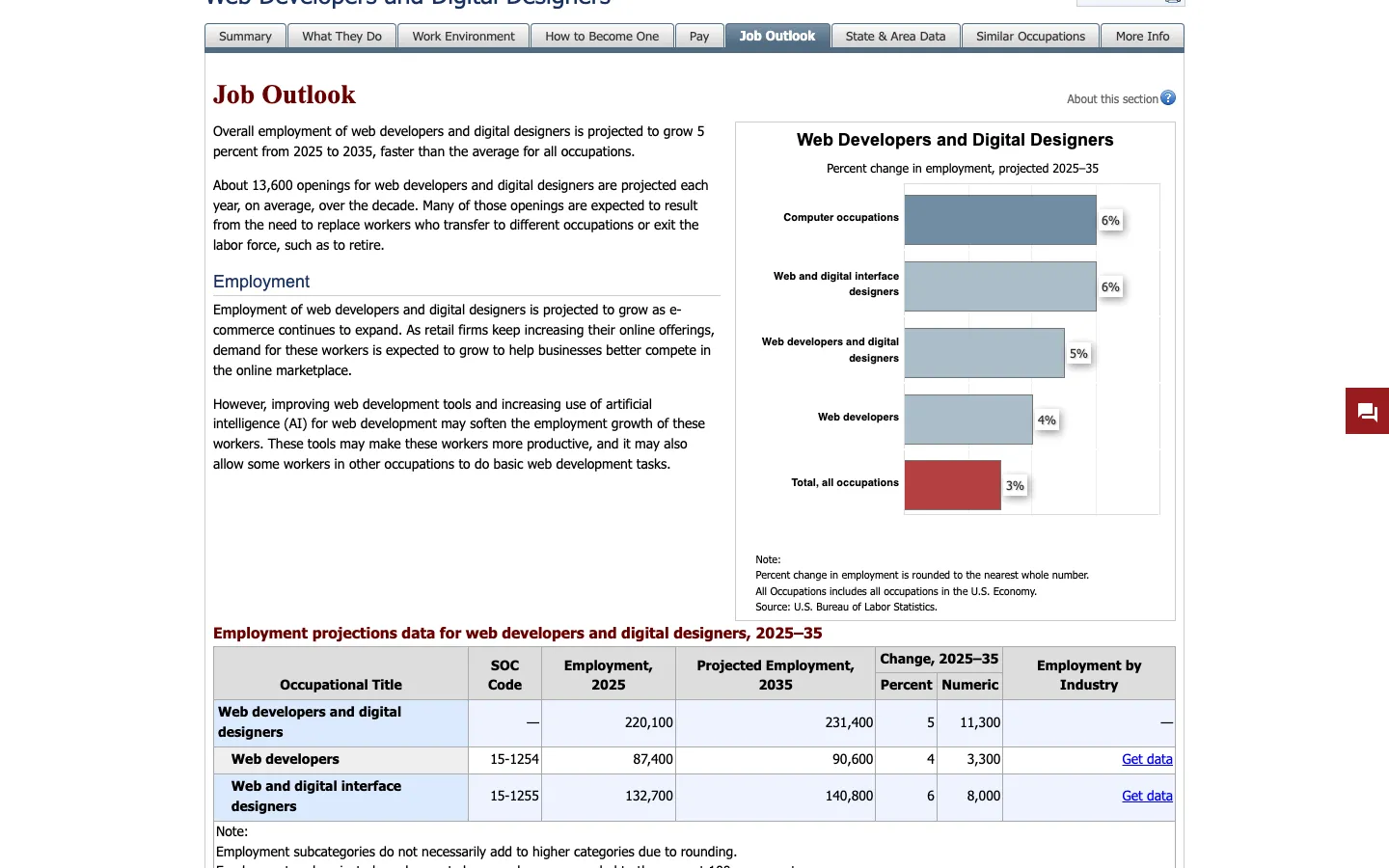
Task: Click the Source: U.S. Bureau of Labor Statistics note
Action: tap(846, 608)
